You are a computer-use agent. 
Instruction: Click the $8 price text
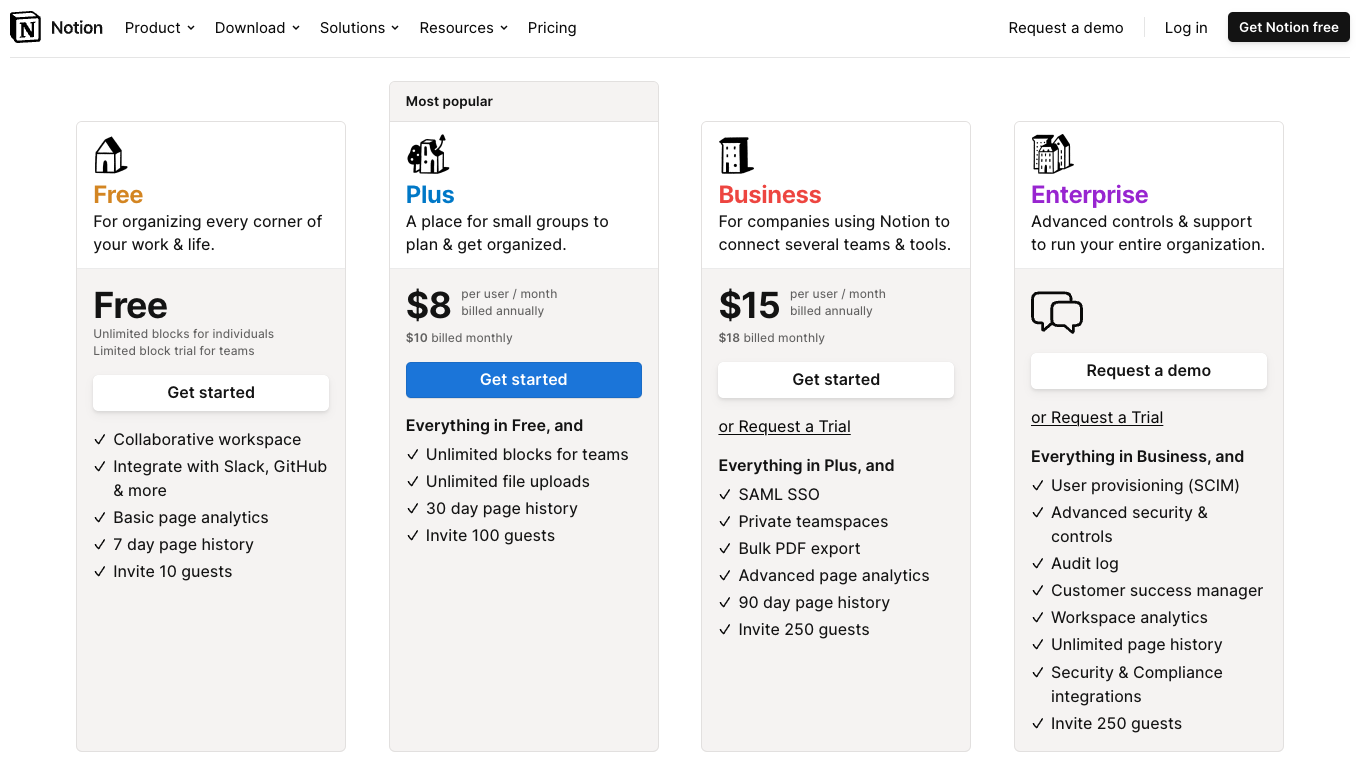[429, 305]
